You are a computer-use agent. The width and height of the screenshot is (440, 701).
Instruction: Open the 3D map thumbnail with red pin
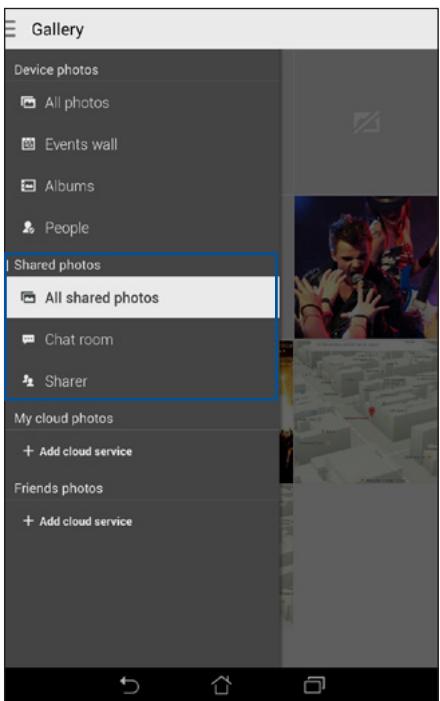click(x=366, y=411)
